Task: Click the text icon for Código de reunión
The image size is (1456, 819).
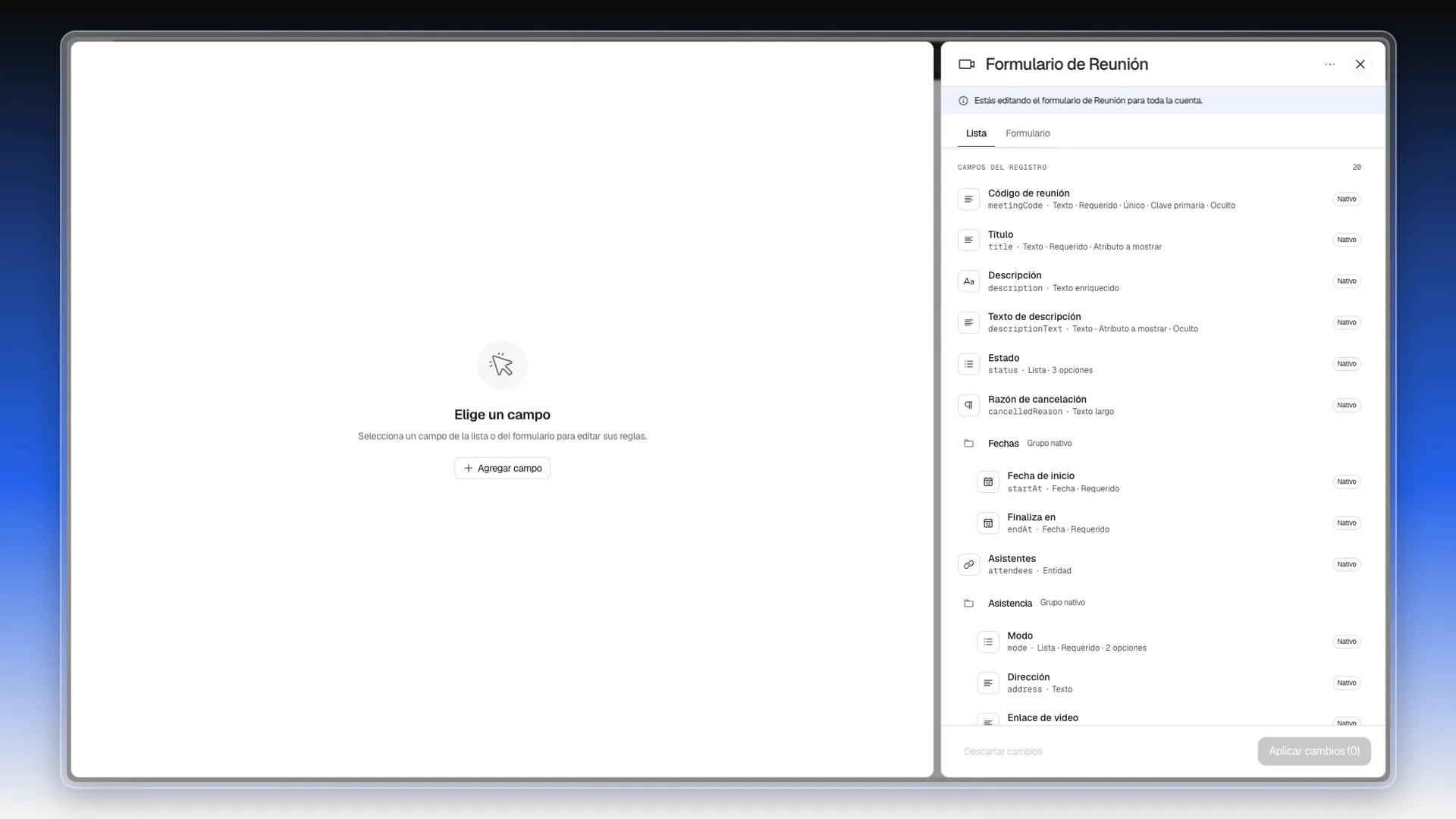Action: pos(968,199)
